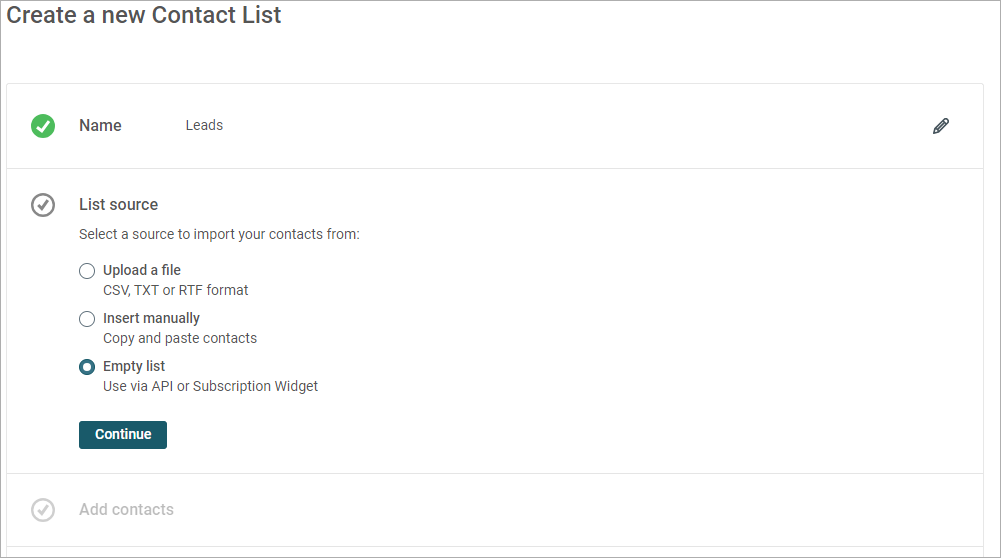Click the Continue button
Screen dimensions: 1001x558
(123, 435)
